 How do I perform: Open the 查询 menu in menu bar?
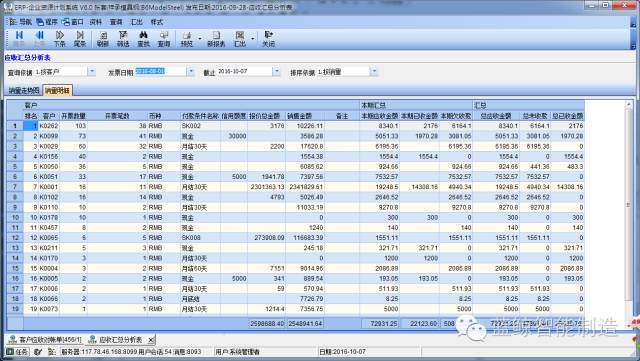click(116, 22)
